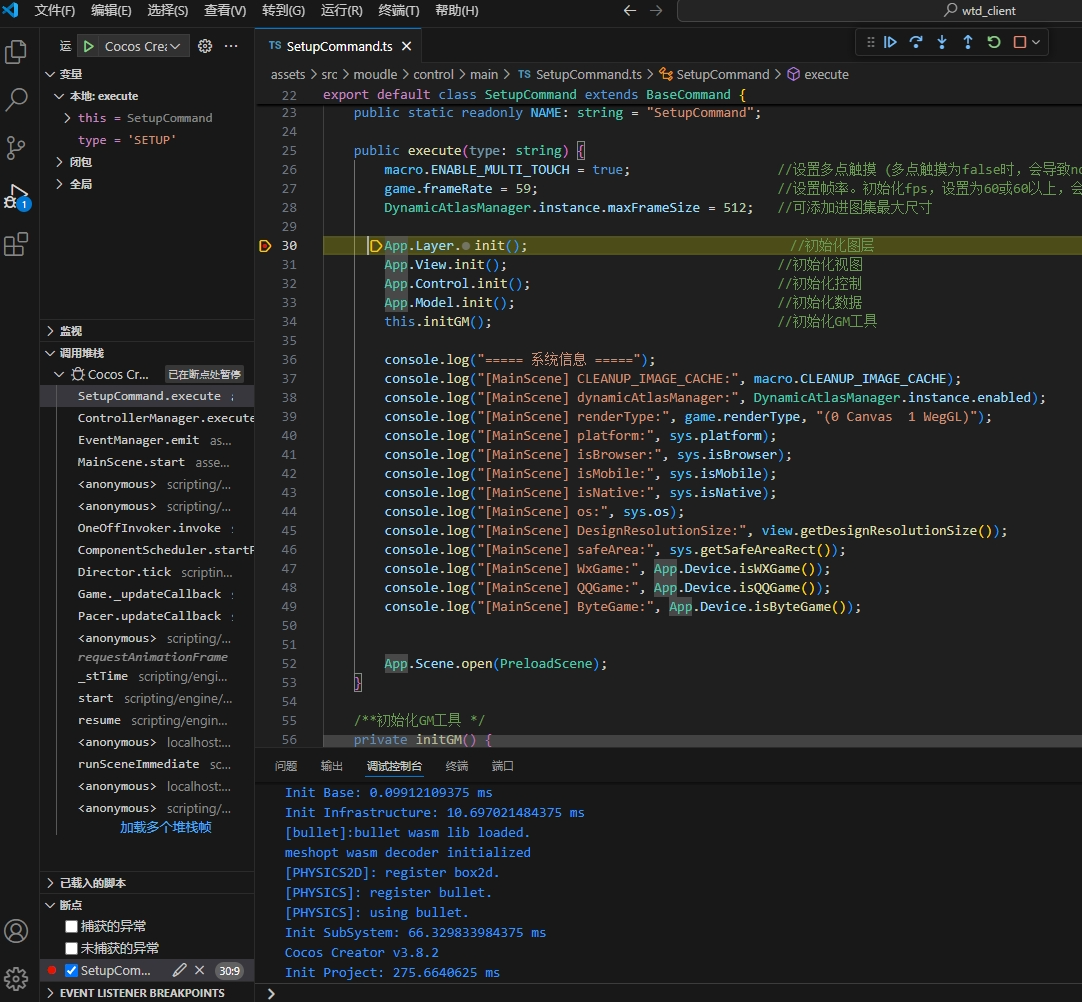Restart the debugging session
Viewport: 1082px width, 1002px height.
[x=994, y=42]
